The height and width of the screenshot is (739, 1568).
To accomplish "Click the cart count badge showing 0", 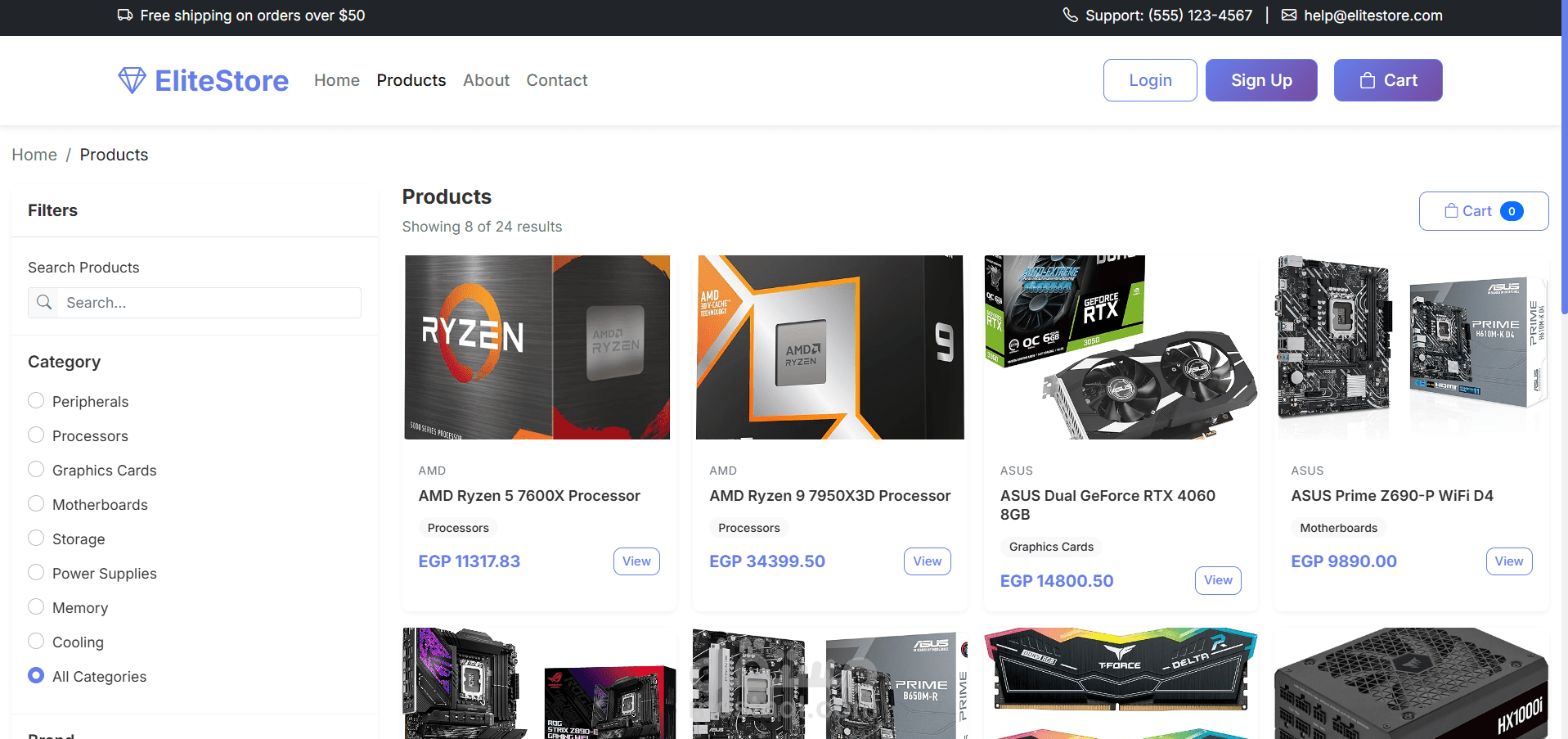I will tap(1512, 211).
